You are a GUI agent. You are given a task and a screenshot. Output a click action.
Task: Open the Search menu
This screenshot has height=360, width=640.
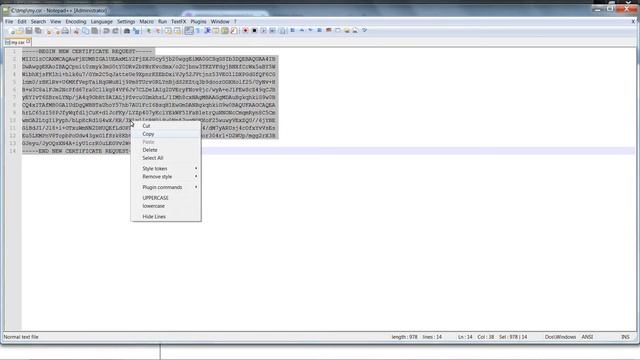tap(38, 22)
